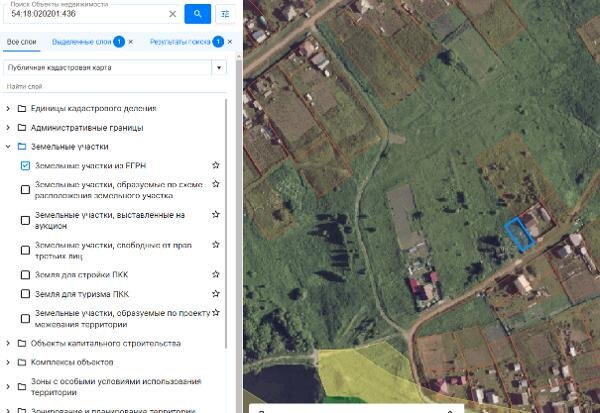This screenshot has width=600, height=413.
Task: Click the Земельные участки folder icon
Action: (x=22, y=147)
